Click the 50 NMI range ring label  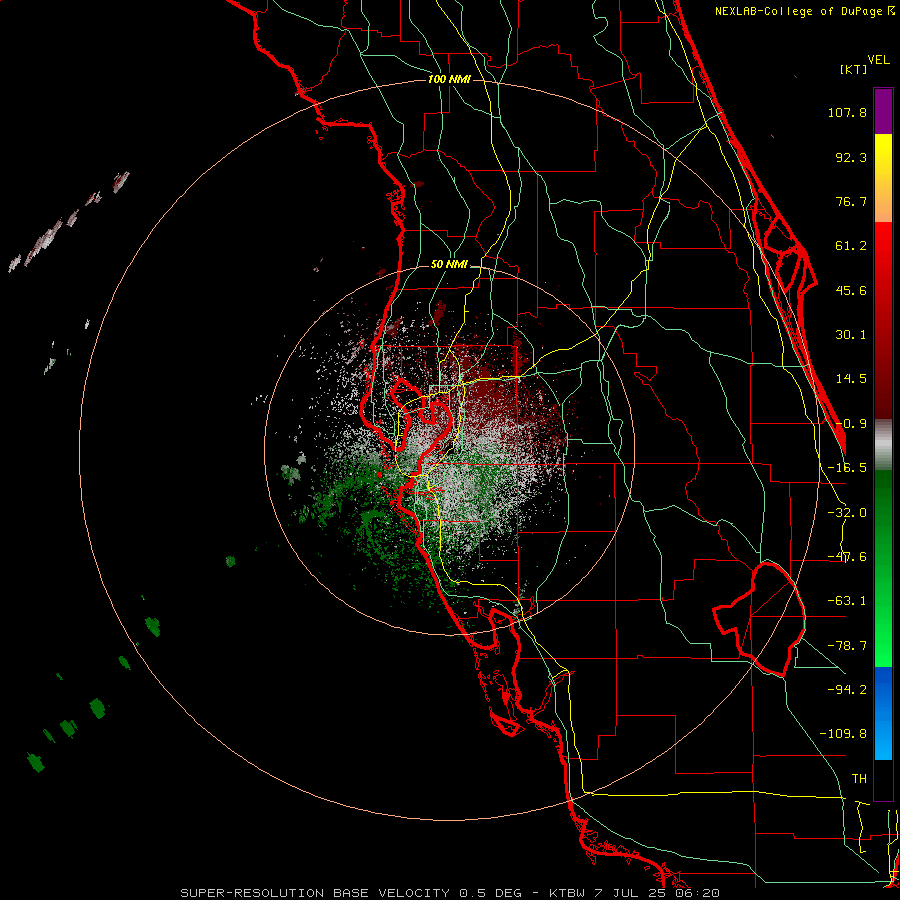click(x=449, y=265)
